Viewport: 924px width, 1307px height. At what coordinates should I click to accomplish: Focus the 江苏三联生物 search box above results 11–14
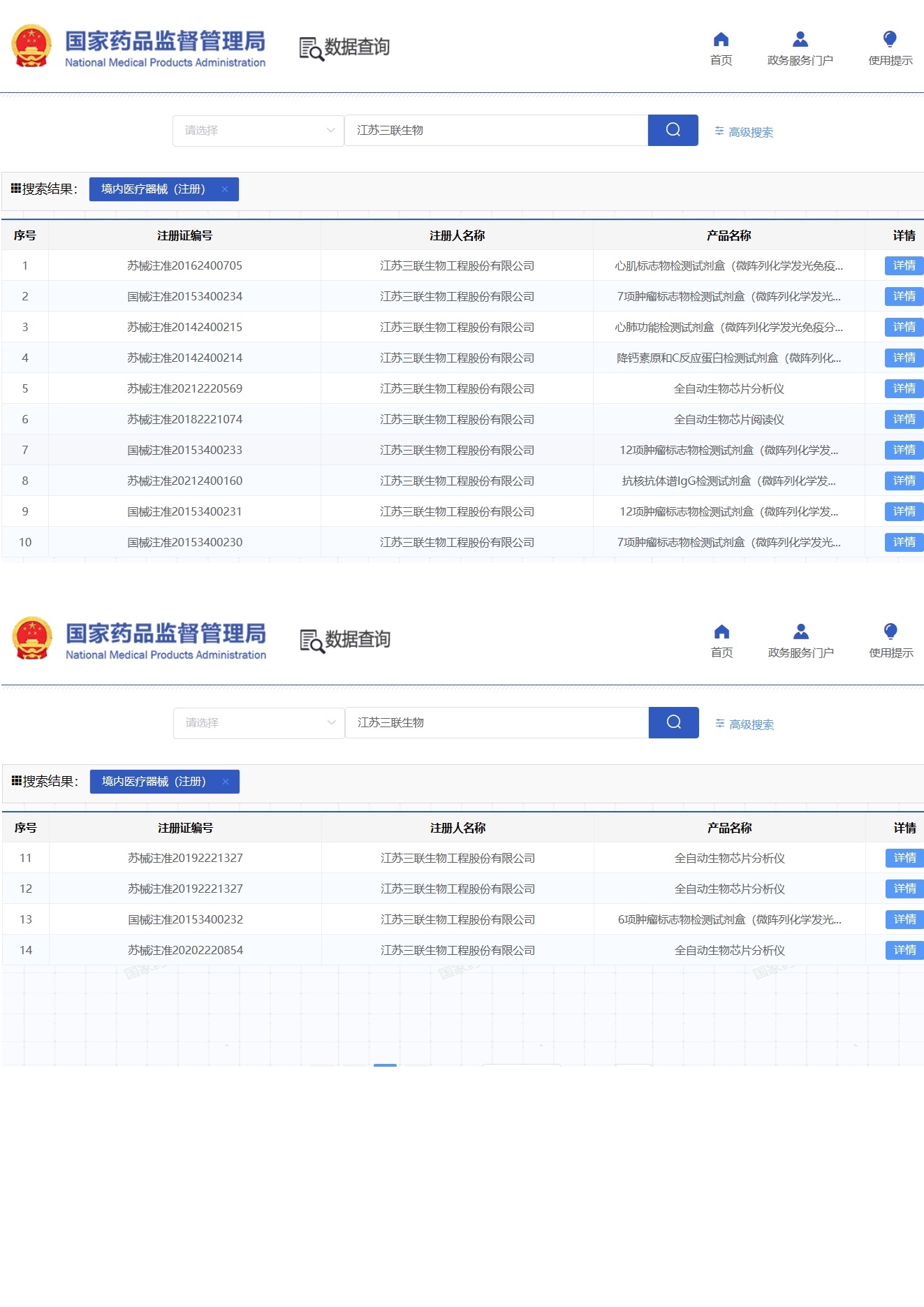[497, 723]
